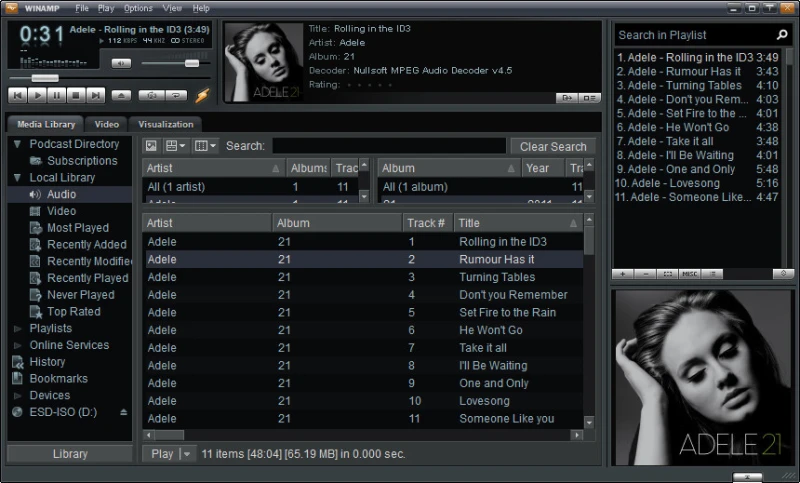800x483 pixels.
Task: Select the Media Library tab
Action: point(46,124)
